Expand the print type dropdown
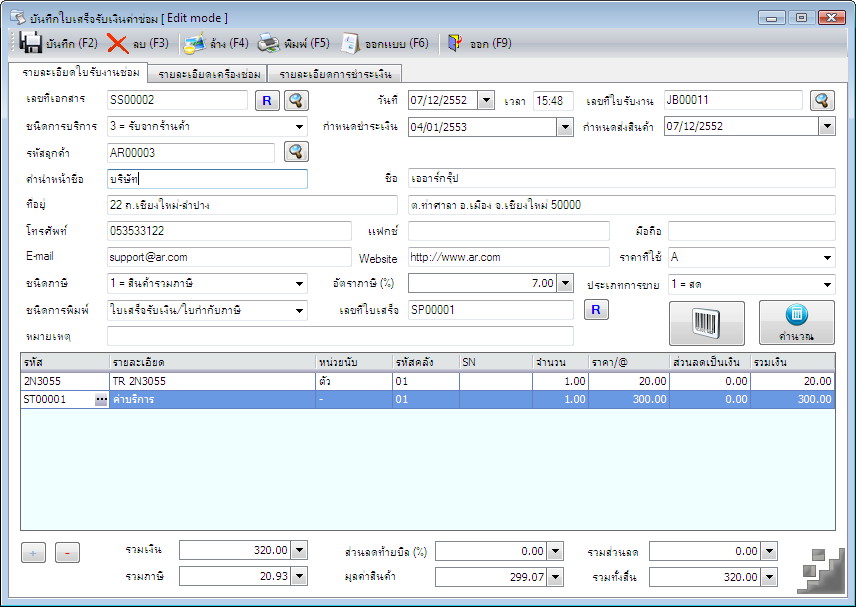856x607 pixels. 299,310
